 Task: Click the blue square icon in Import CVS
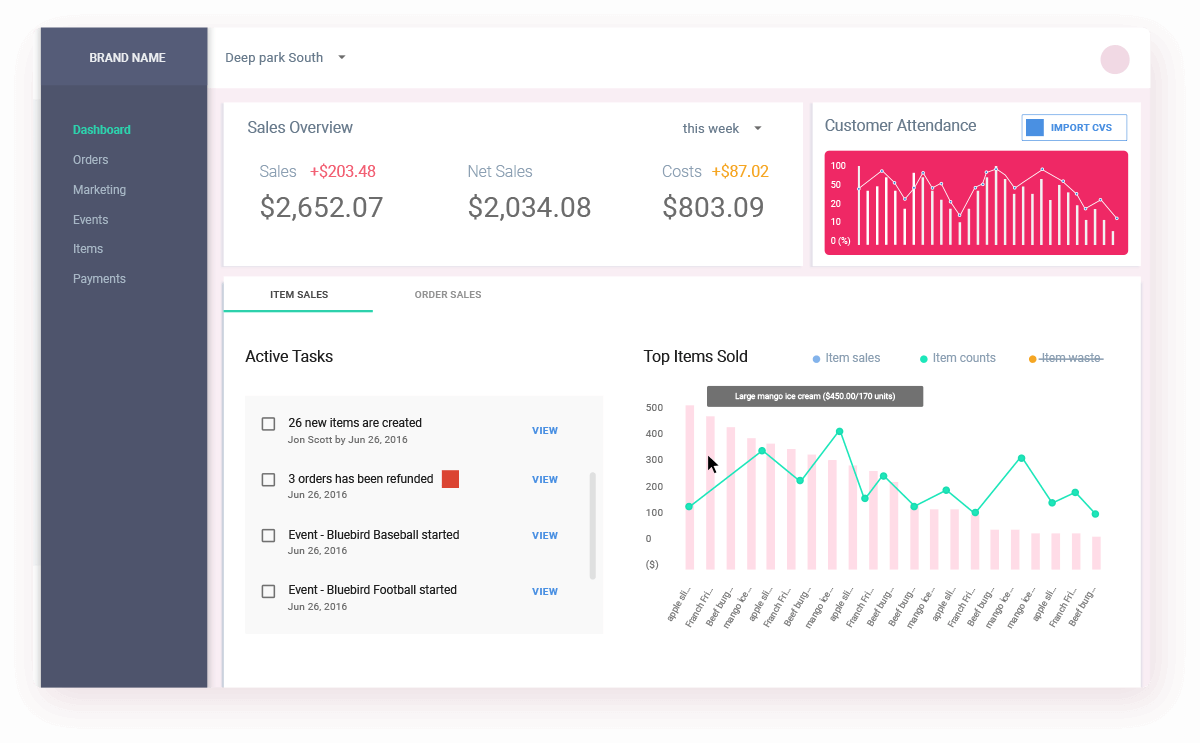pos(1035,128)
